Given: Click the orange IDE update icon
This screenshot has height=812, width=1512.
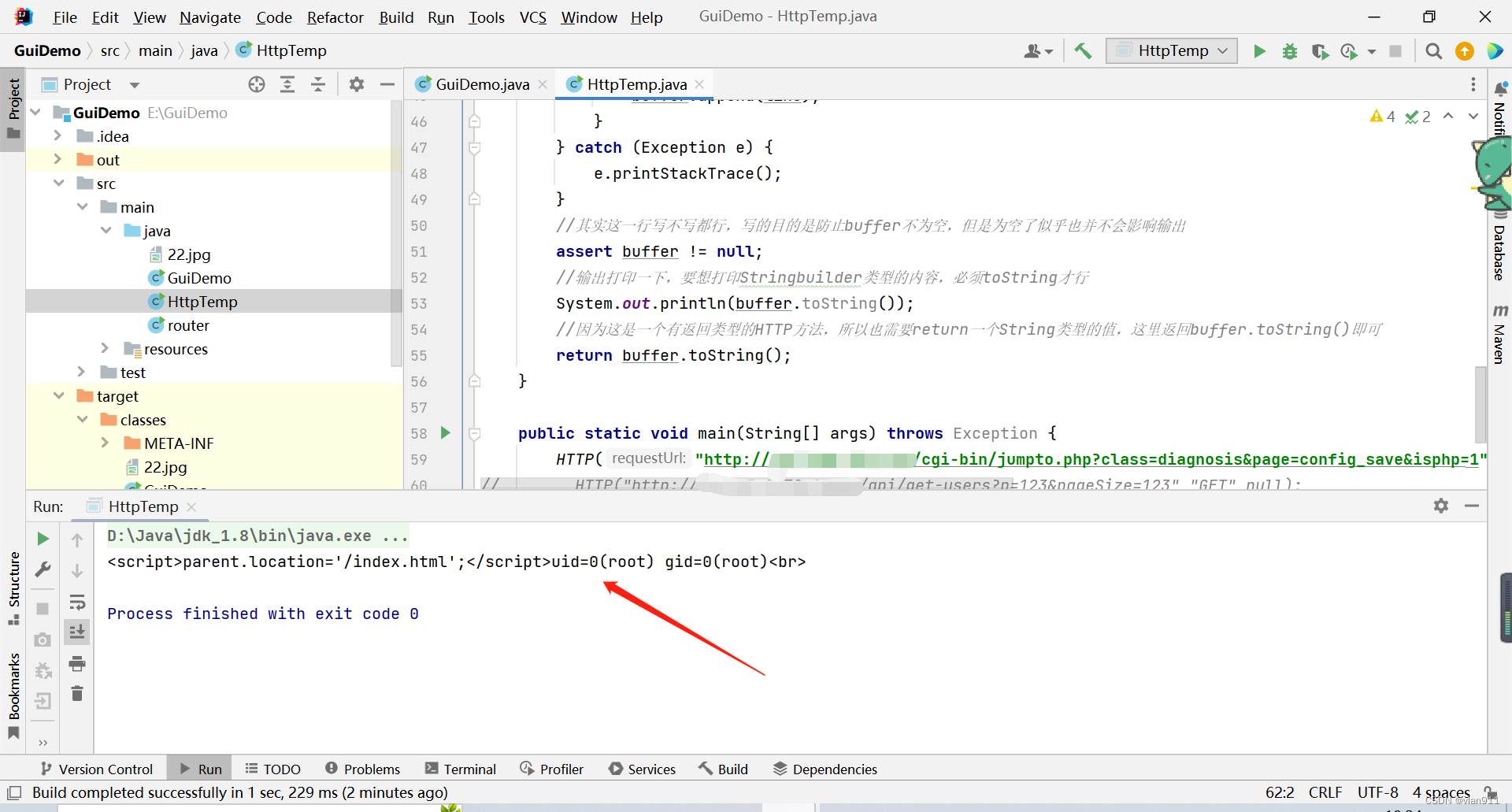Looking at the screenshot, I should point(1464,51).
